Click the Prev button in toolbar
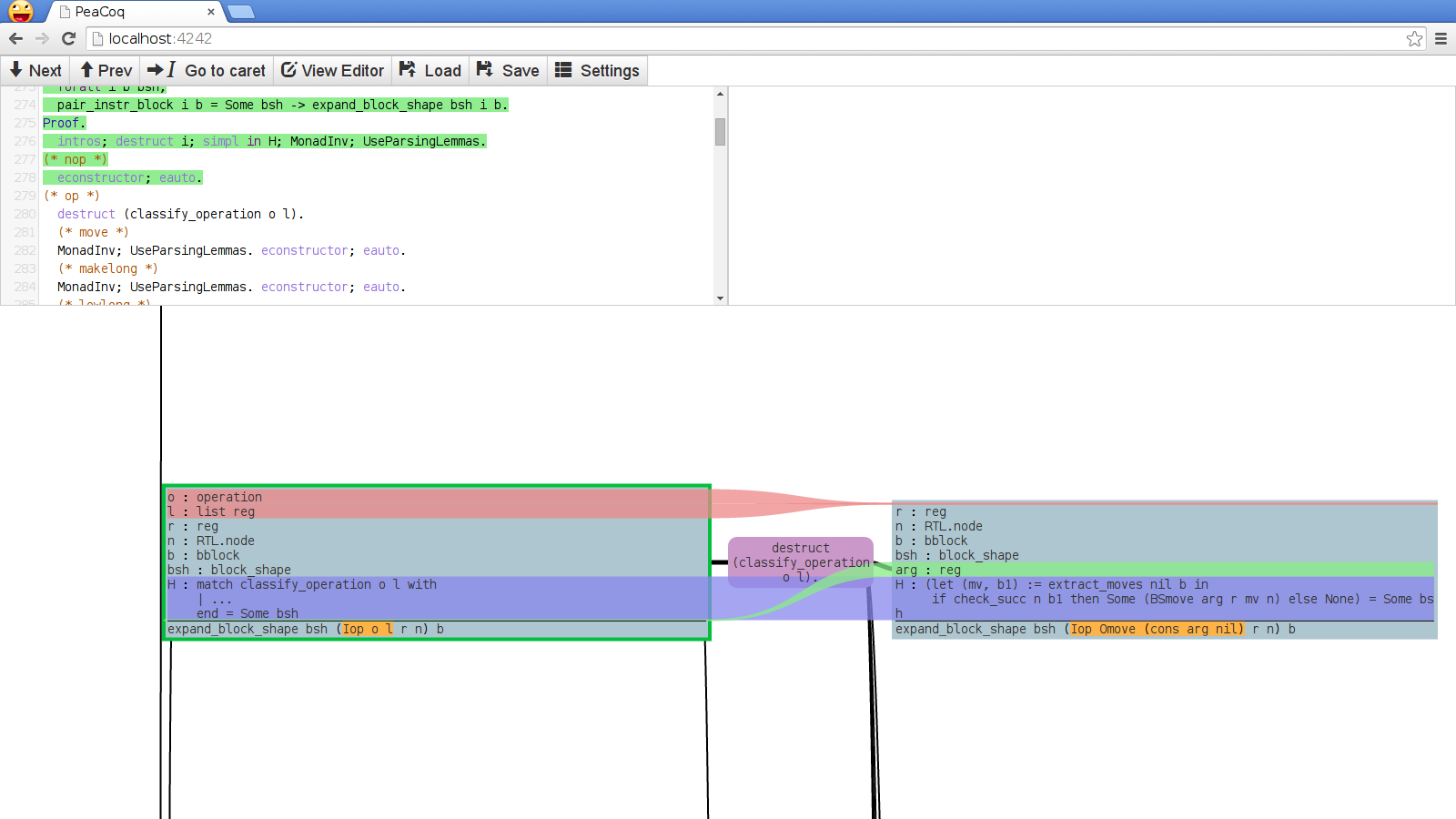 click(x=106, y=70)
